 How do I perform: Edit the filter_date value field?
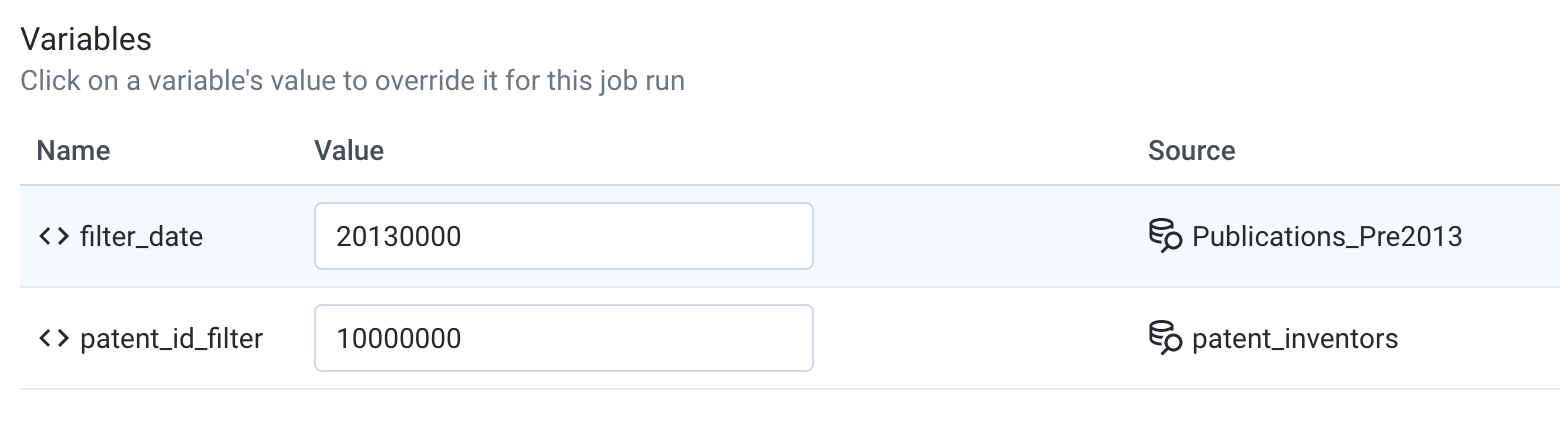coord(564,236)
